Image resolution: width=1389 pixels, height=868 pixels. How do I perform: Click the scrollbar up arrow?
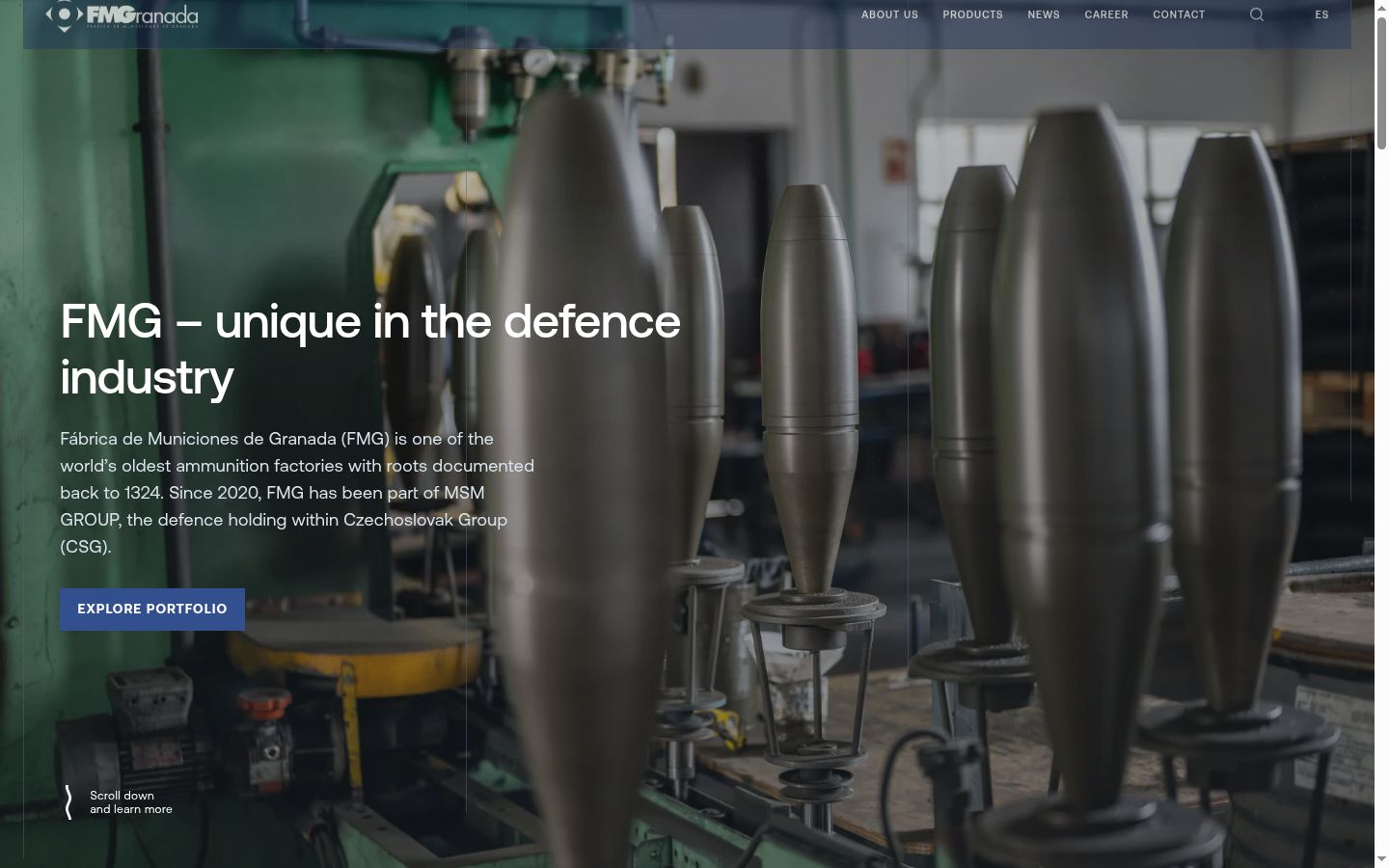1381,7
